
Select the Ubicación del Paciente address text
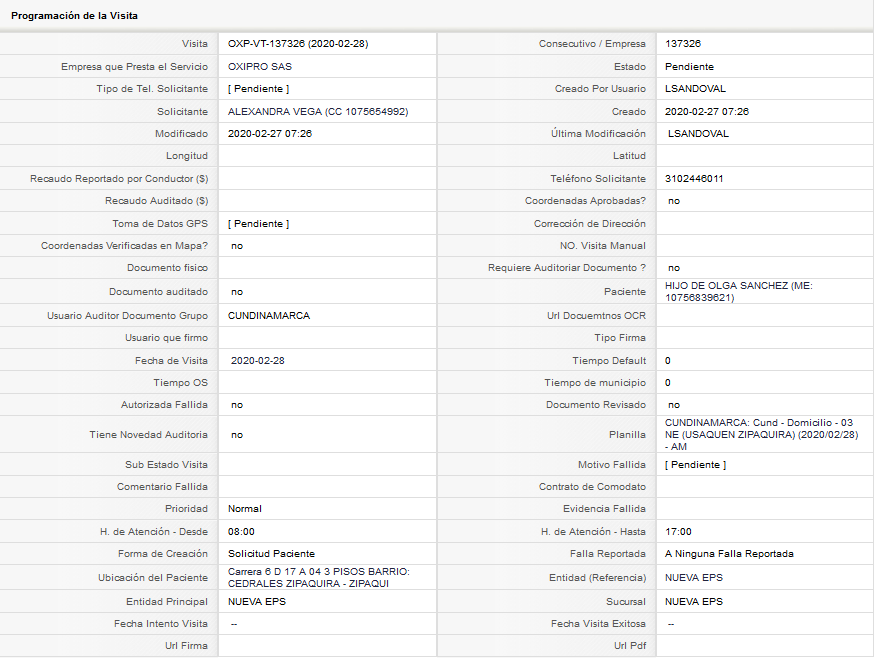(318, 578)
